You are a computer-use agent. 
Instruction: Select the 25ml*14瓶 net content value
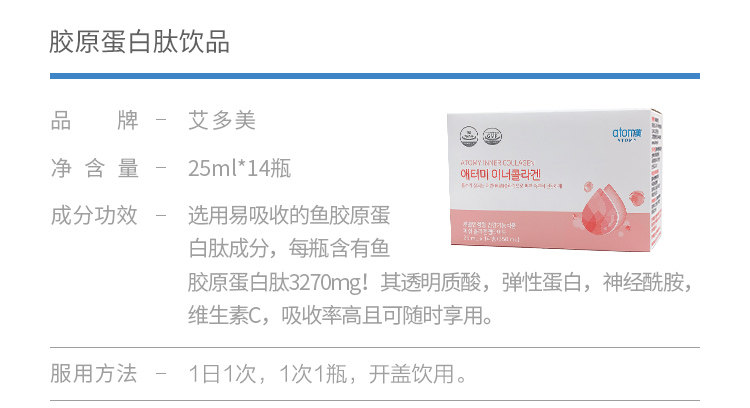pos(239,168)
